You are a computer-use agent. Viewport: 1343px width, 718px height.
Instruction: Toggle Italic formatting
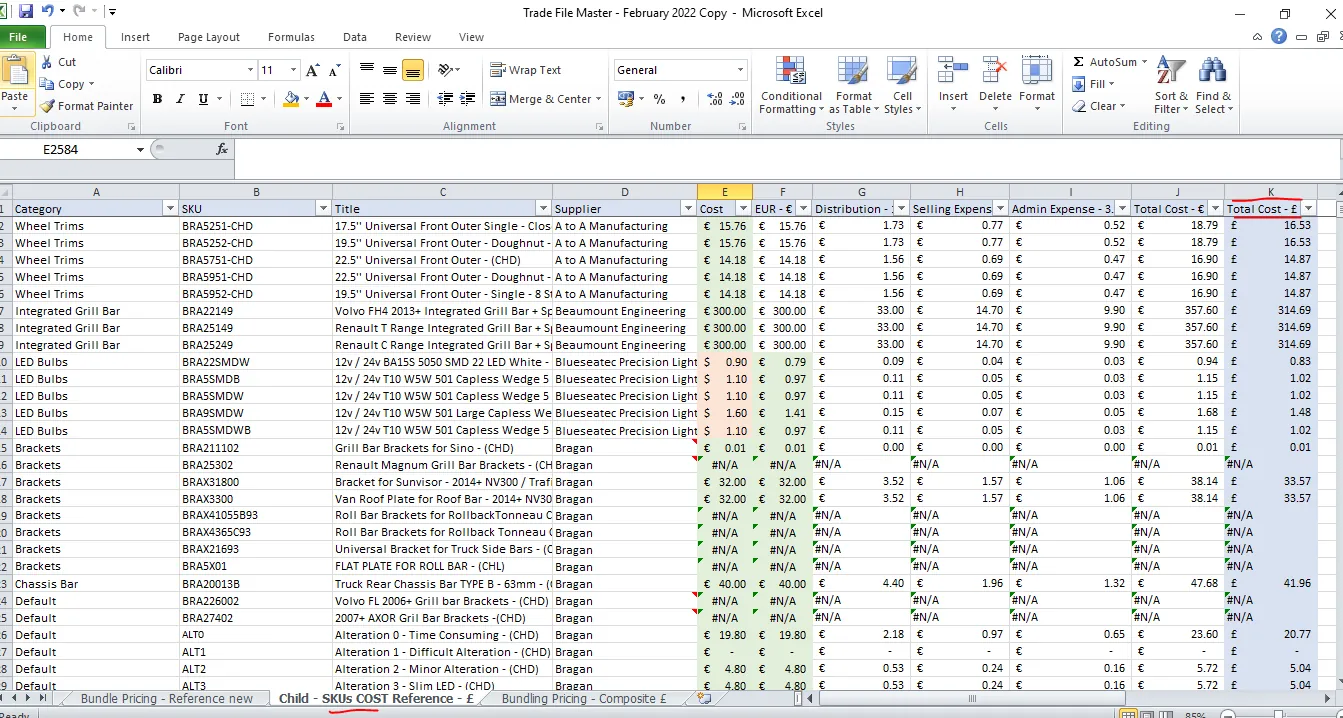pyautogui.click(x=180, y=99)
